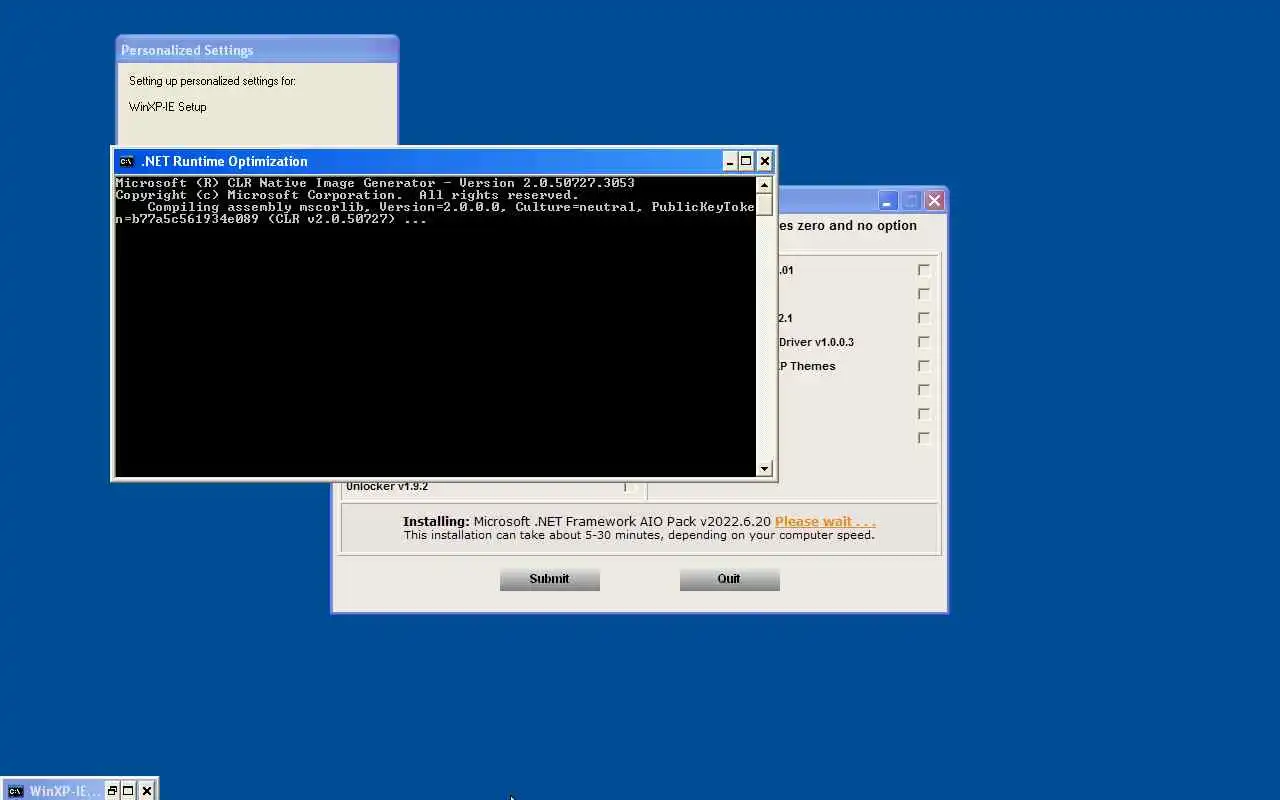Screen dimensions: 1280x800
Task: Click the console vertical scrollbar thumb
Action: click(x=764, y=204)
